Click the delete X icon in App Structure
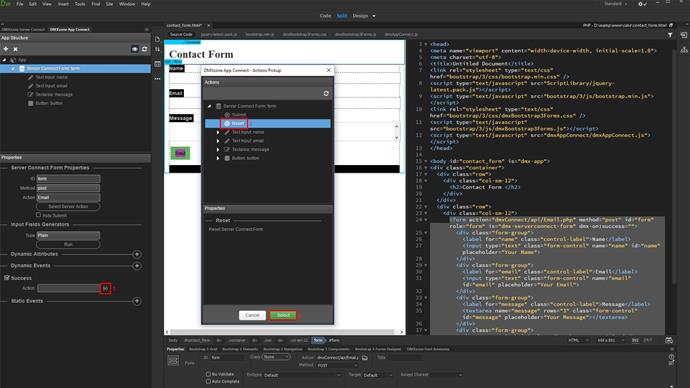 pos(15,49)
